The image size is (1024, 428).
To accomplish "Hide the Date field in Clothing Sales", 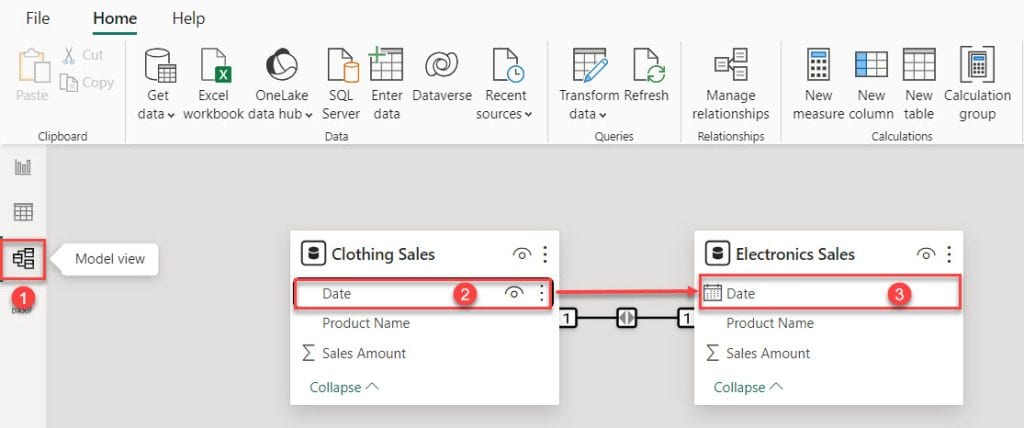I will pos(514,294).
